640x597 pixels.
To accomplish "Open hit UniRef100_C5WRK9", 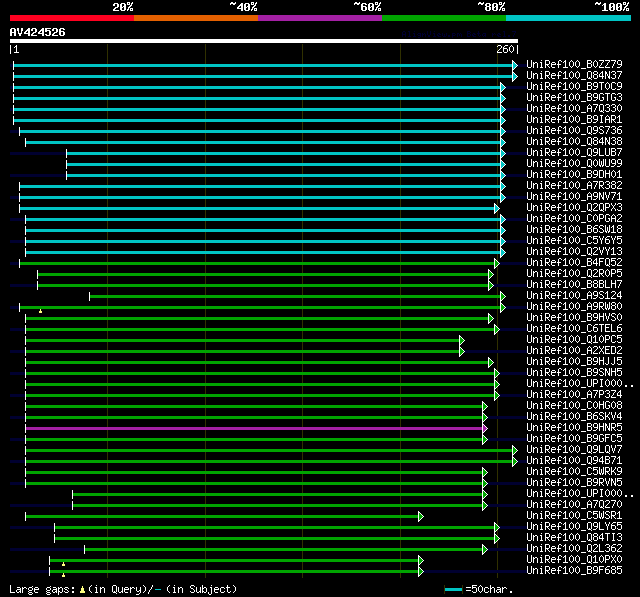I will tap(574, 472).
